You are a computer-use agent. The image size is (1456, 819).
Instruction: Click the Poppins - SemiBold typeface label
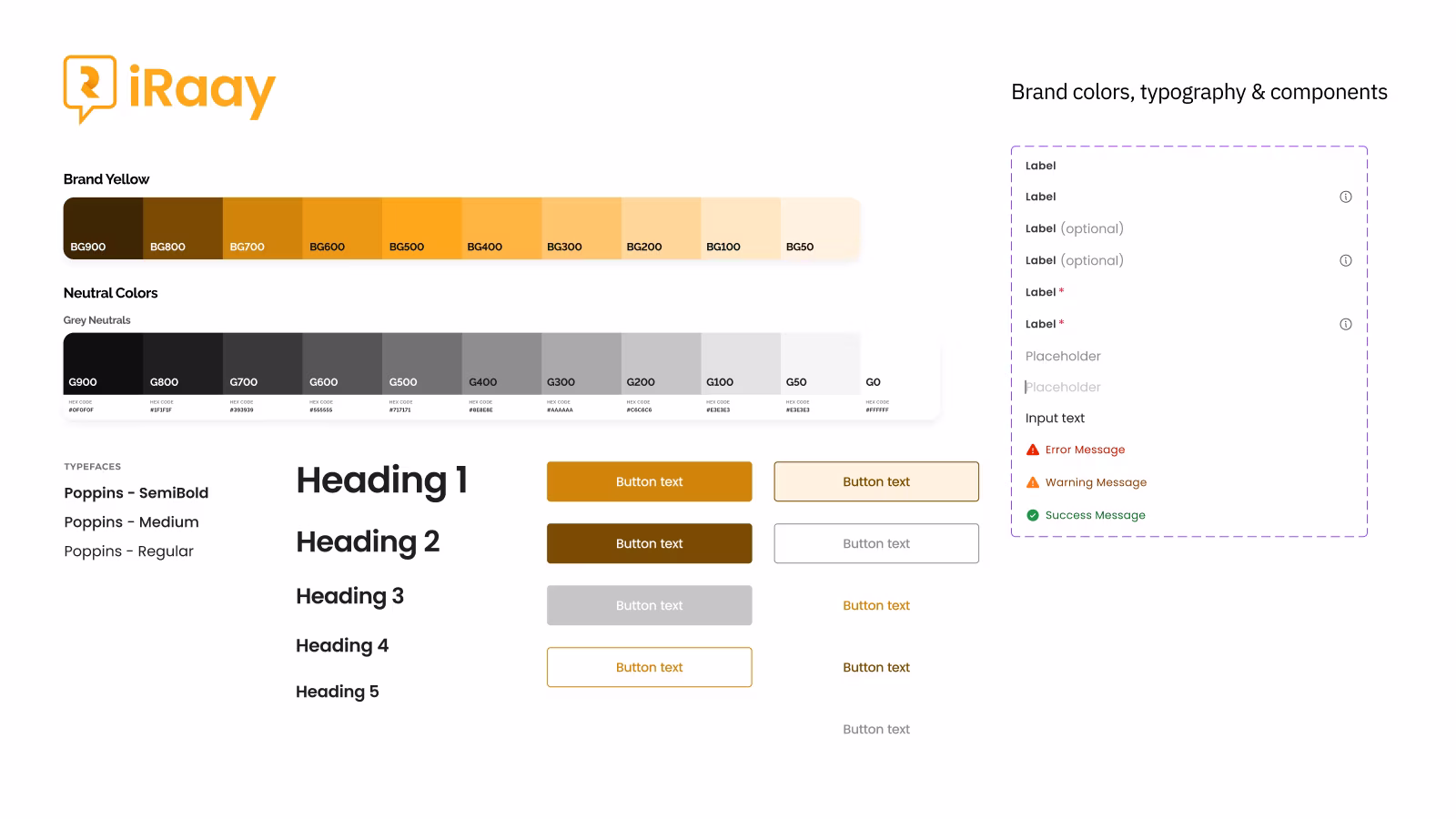coord(136,493)
